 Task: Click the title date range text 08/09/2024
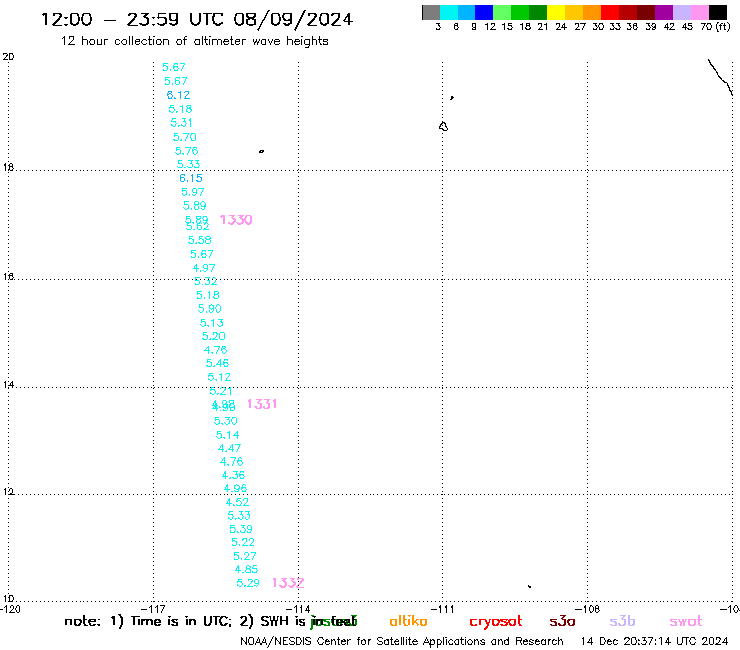(293, 20)
